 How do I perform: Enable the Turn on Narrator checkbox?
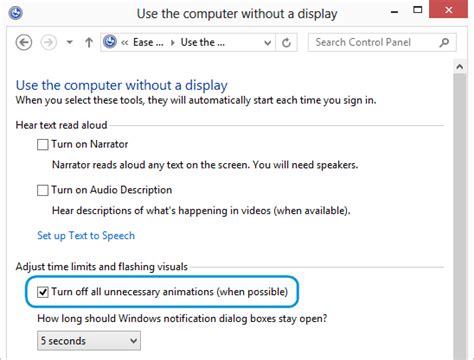pos(43,145)
